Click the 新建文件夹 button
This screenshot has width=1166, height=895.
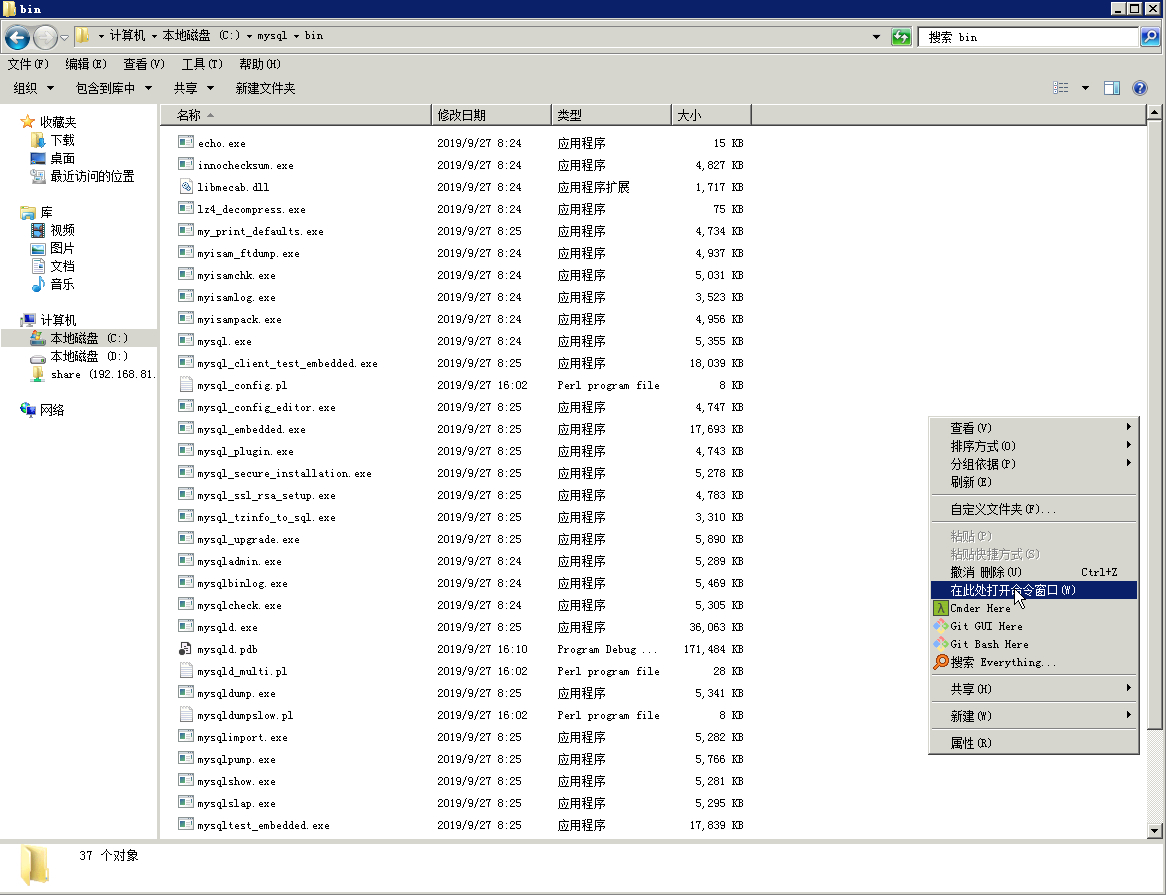coord(265,88)
